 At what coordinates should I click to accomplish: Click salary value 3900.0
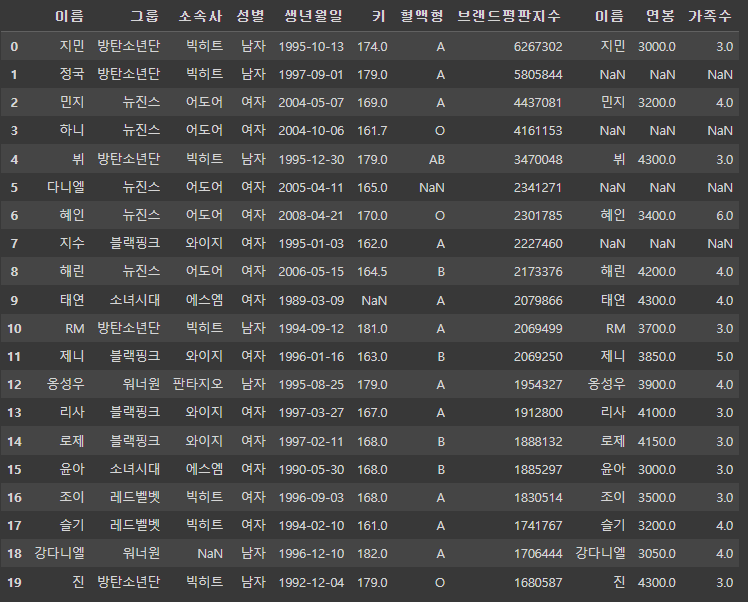657,384
